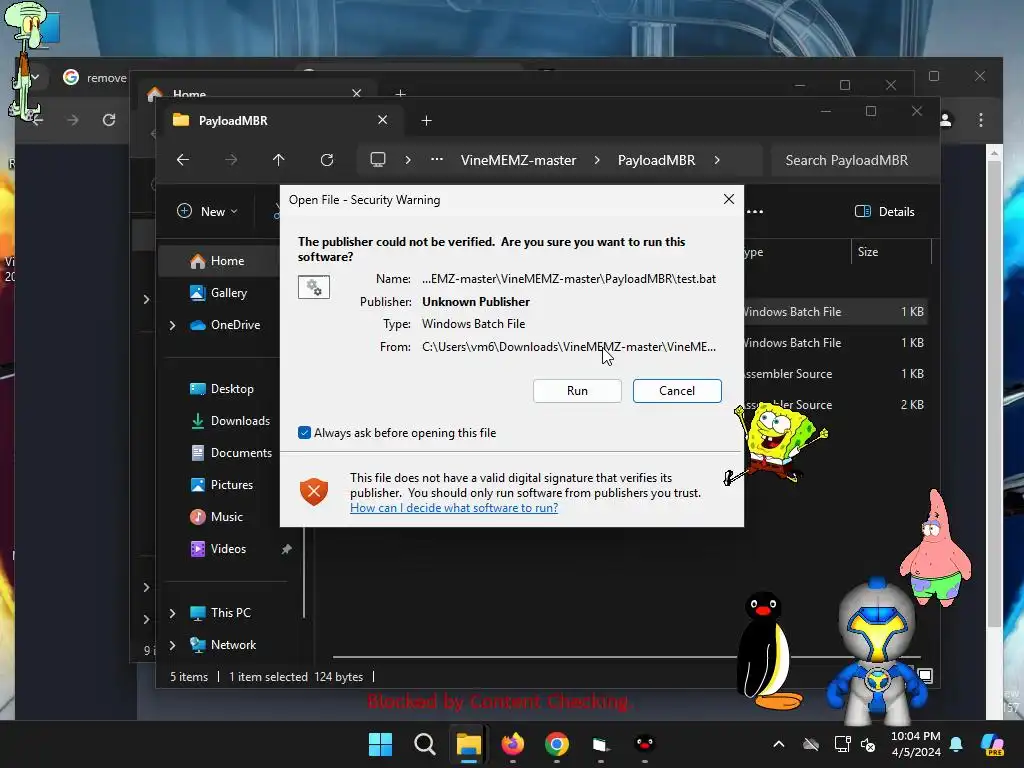Select PayloadMBR breadcrumb
Viewport: 1024px width, 768px height.
pos(656,160)
